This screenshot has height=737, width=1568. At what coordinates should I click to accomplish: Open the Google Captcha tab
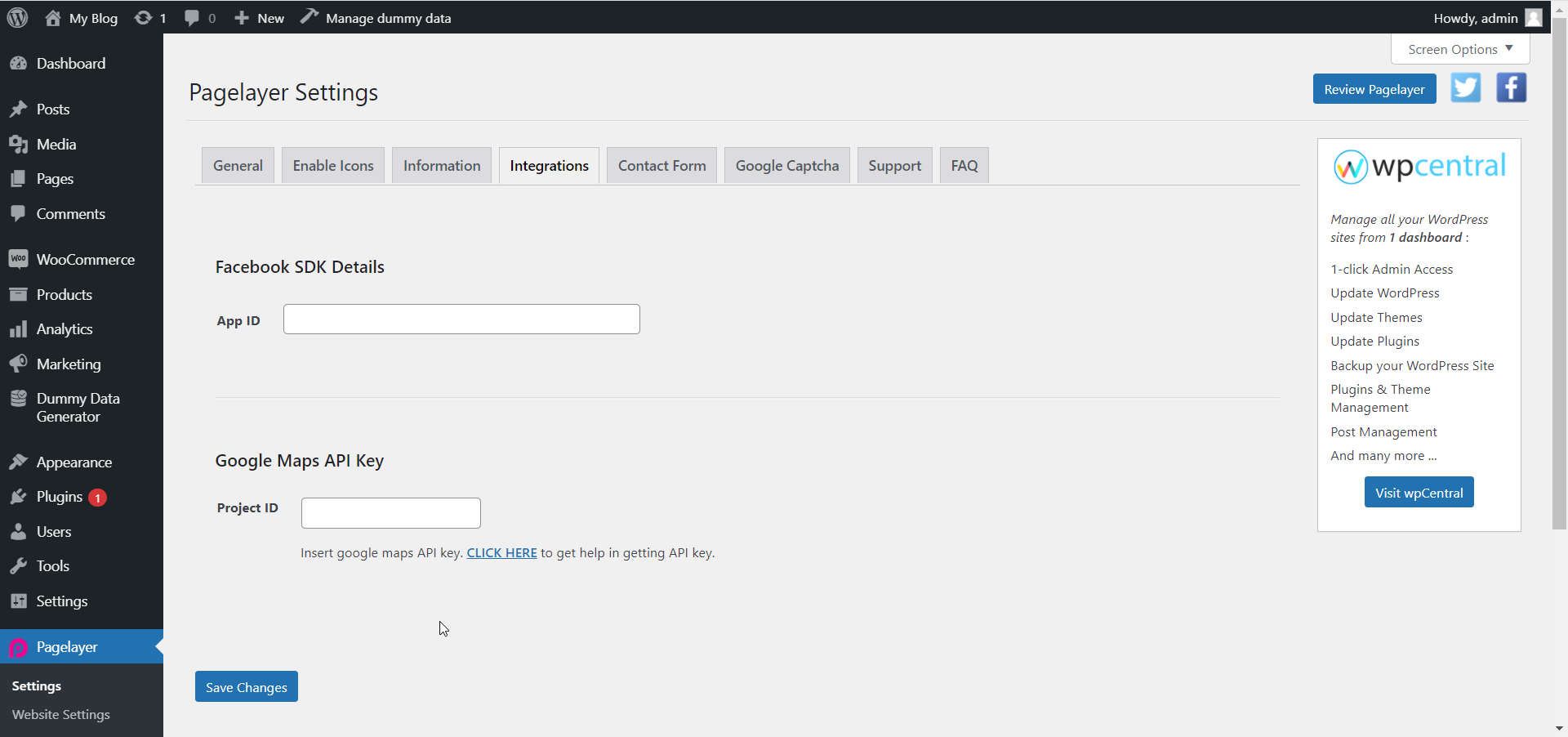click(786, 165)
